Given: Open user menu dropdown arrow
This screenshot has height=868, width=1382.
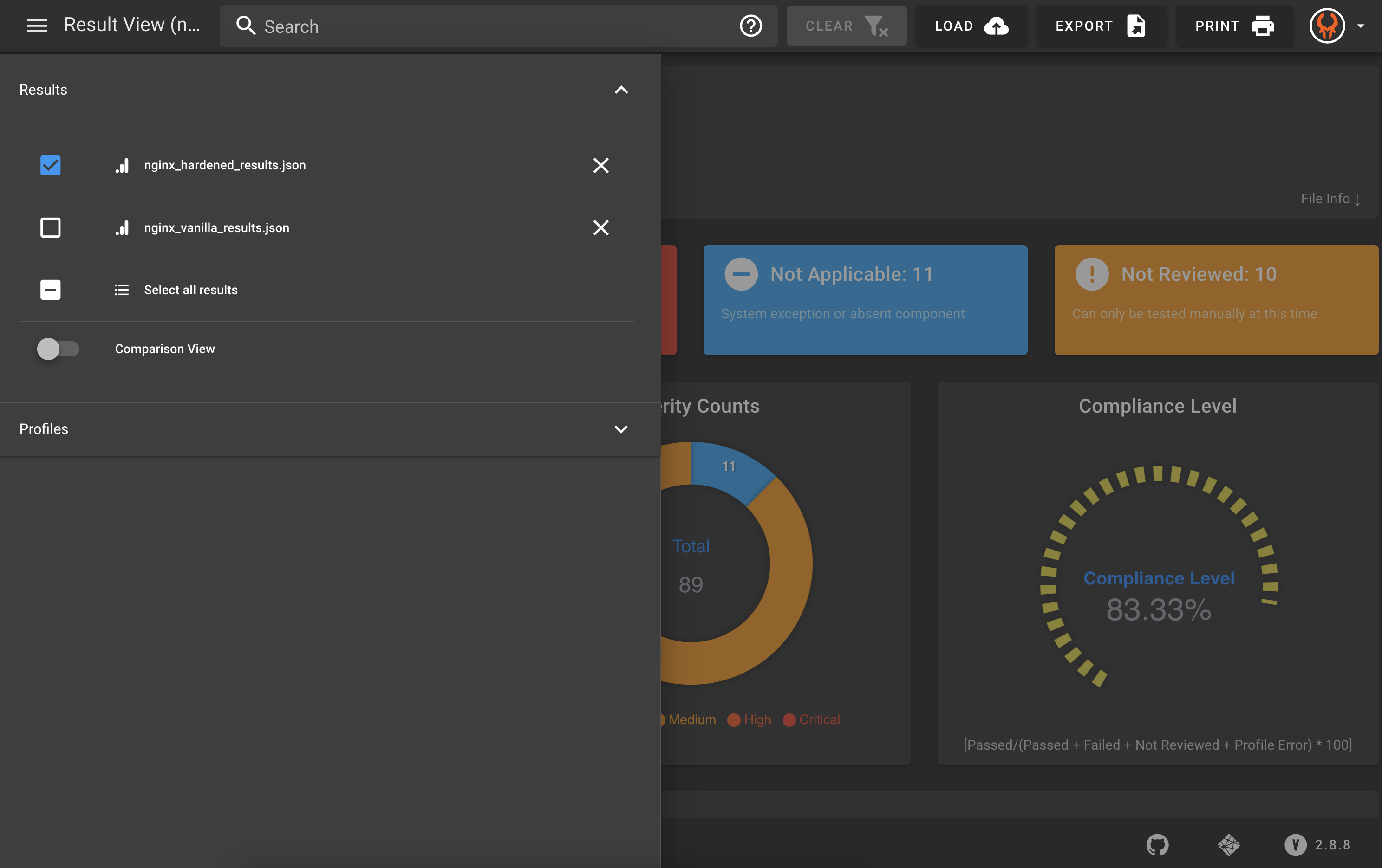Looking at the screenshot, I should pyautogui.click(x=1361, y=26).
